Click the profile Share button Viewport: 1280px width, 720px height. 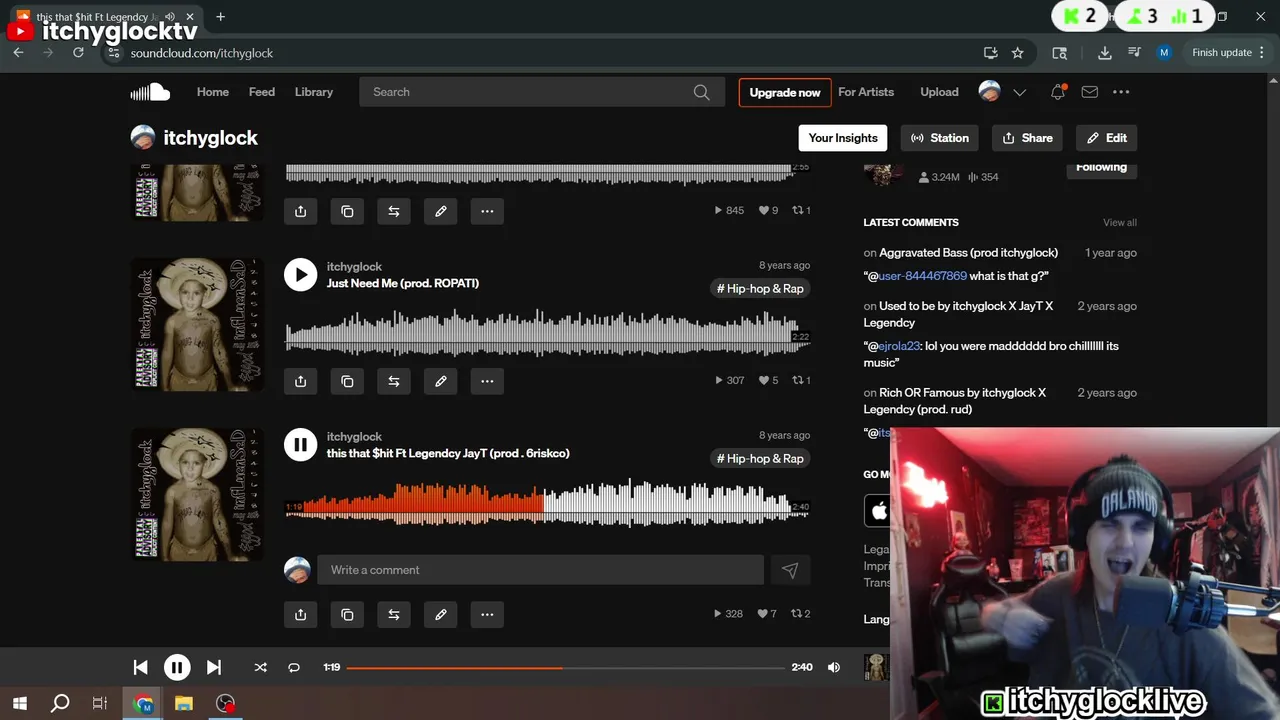1027,138
